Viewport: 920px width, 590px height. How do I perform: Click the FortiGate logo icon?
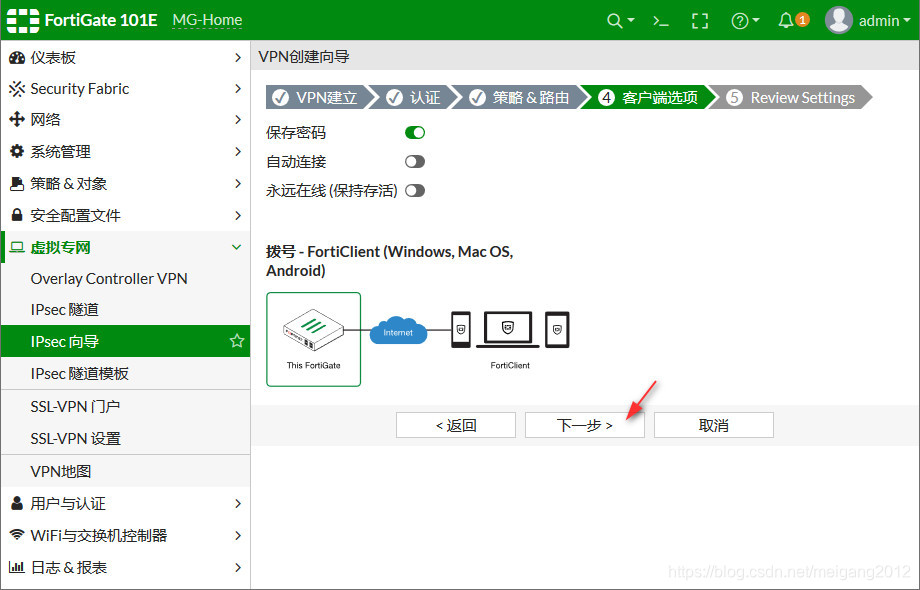pos(23,21)
